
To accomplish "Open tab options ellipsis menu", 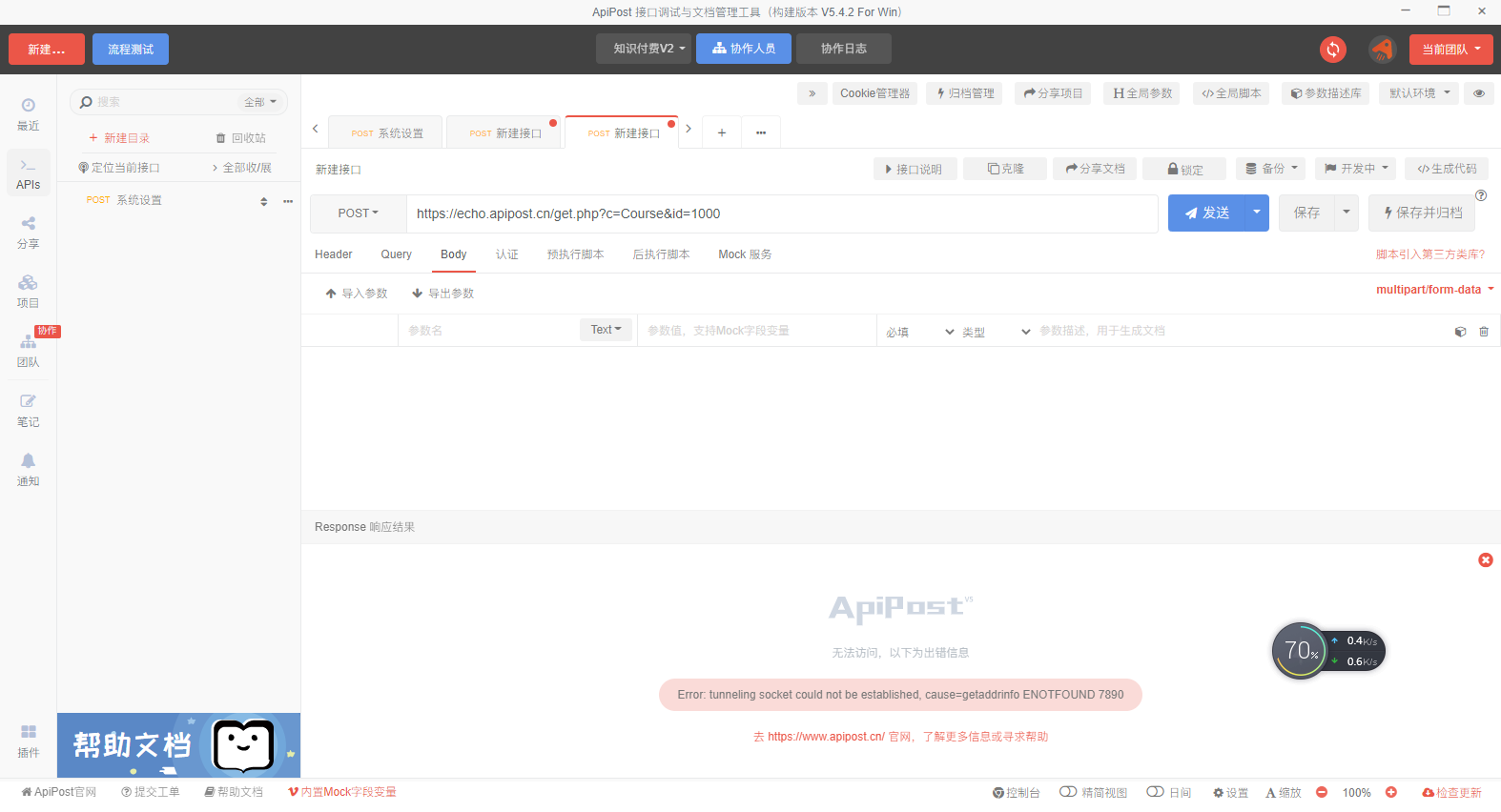I will [761, 132].
